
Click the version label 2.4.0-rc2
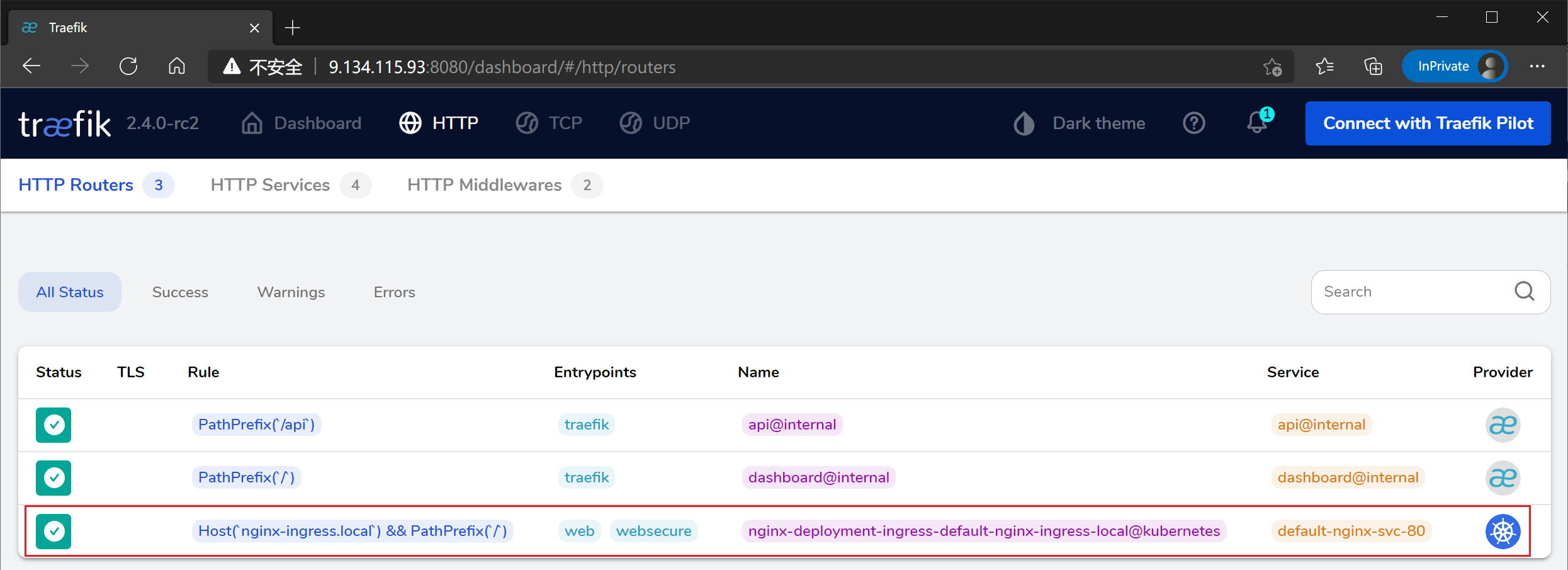point(162,123)
